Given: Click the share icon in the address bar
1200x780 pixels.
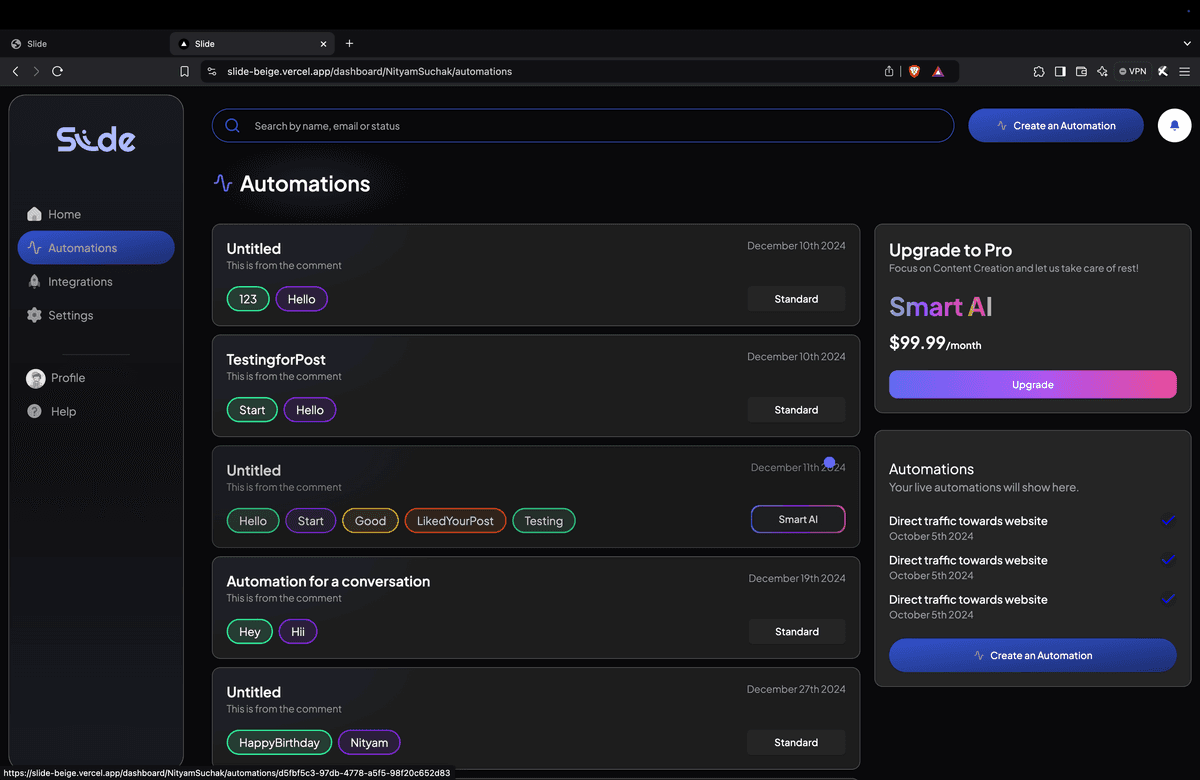Looking at the screenshot, I should (889, 71).
